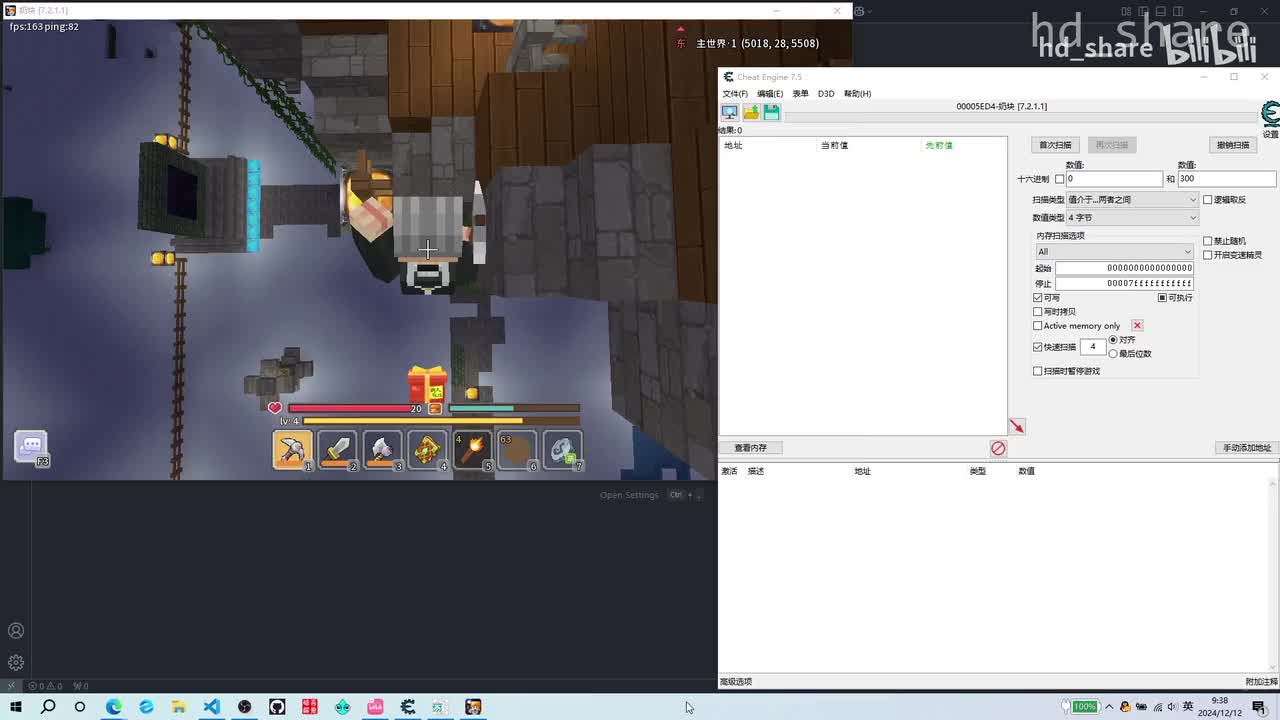
Task: Select the pickaxe in hotbar slot 1
Action: coord(293,451)
